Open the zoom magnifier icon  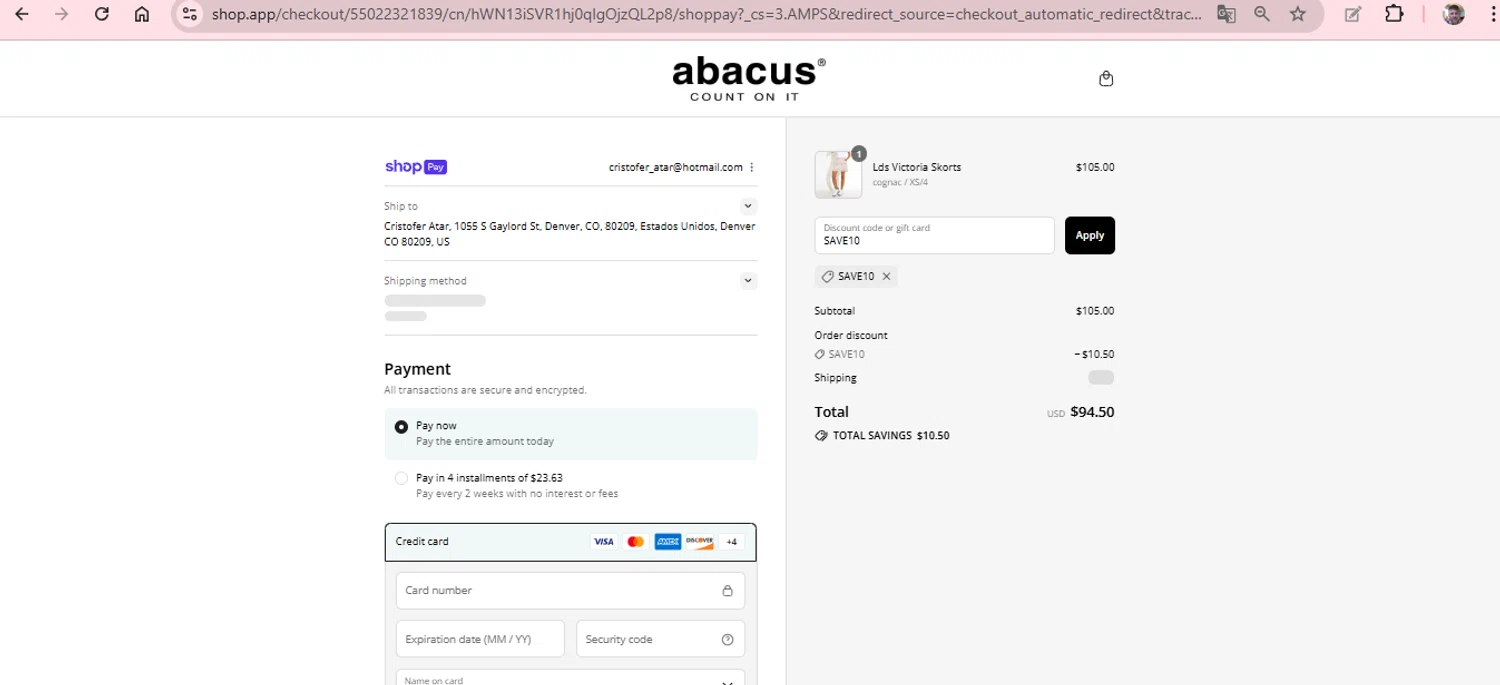(x=1262, y=14)
